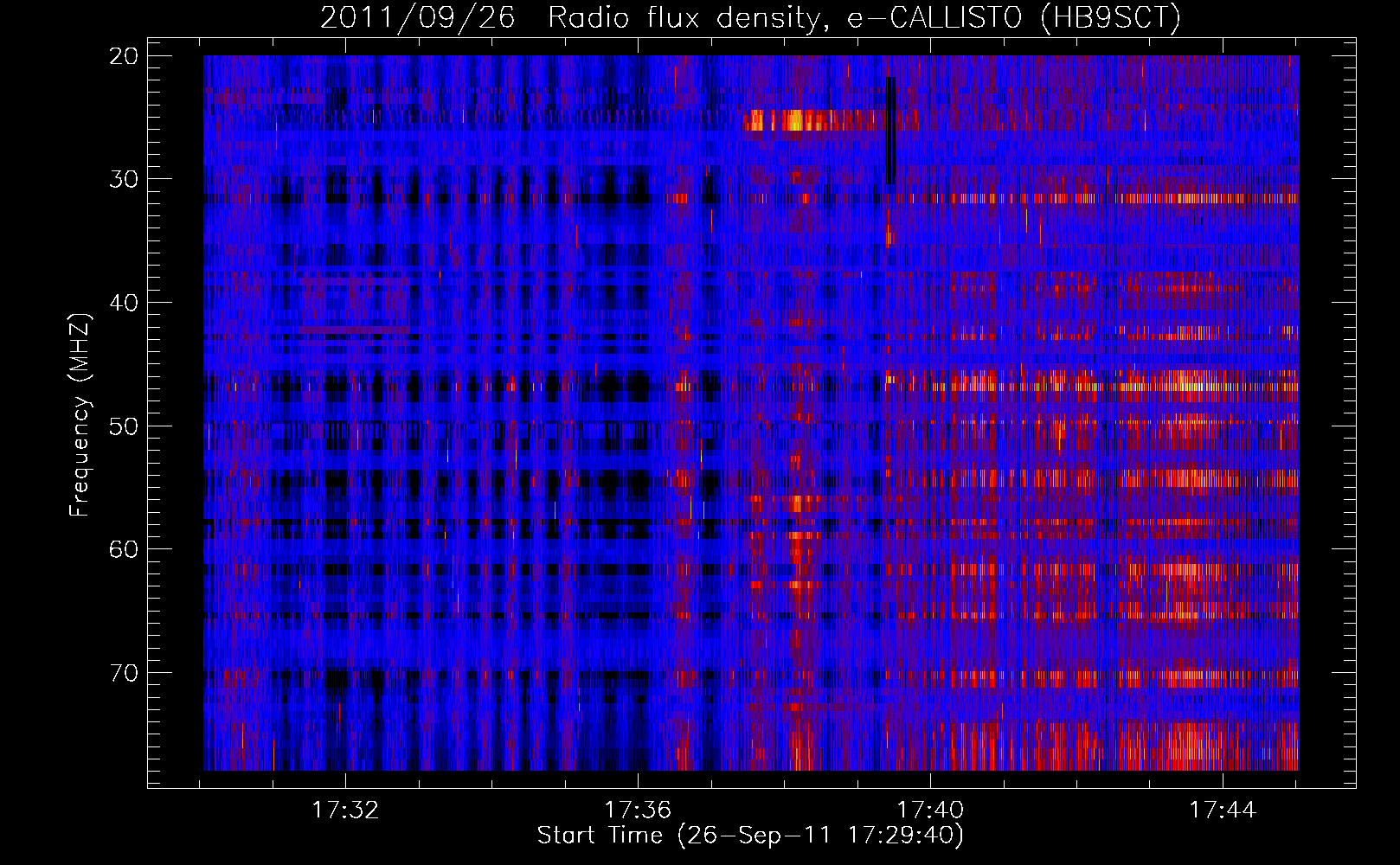1400x865 pixels.
Task: Click the 20 MHz frequency tick label
Action: click(x=125, y=56)
